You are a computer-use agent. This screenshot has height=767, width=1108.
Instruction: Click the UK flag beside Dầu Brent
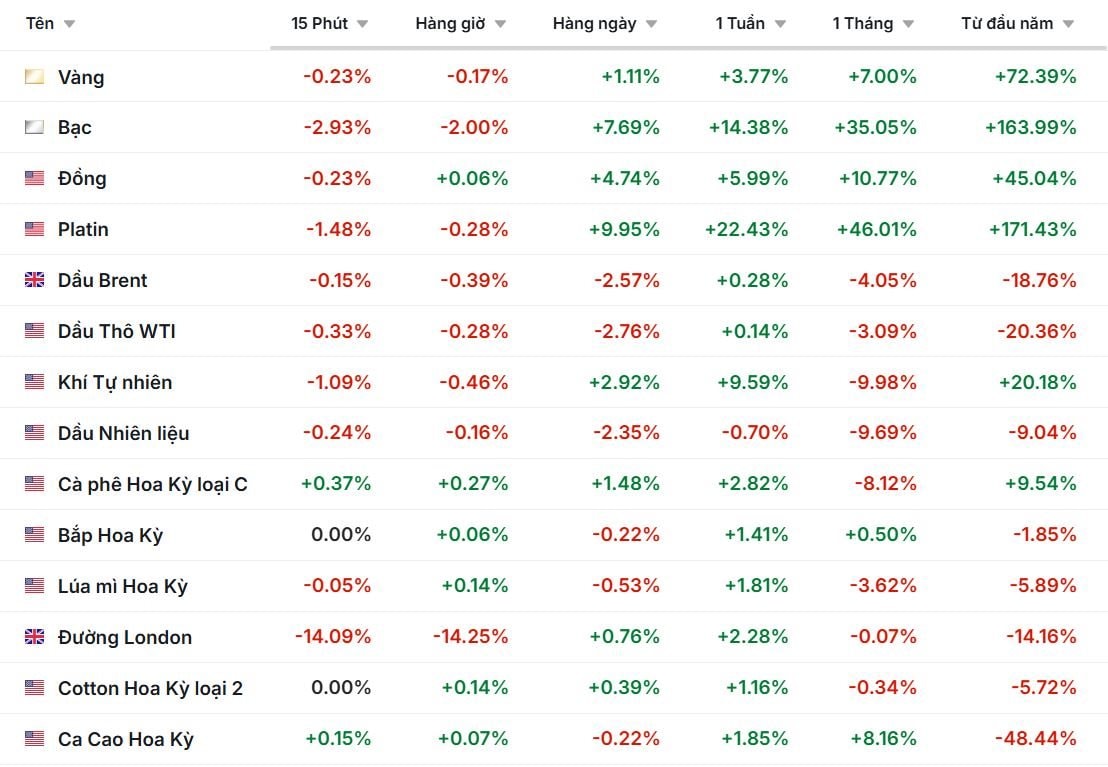click(x=35, y=281)
